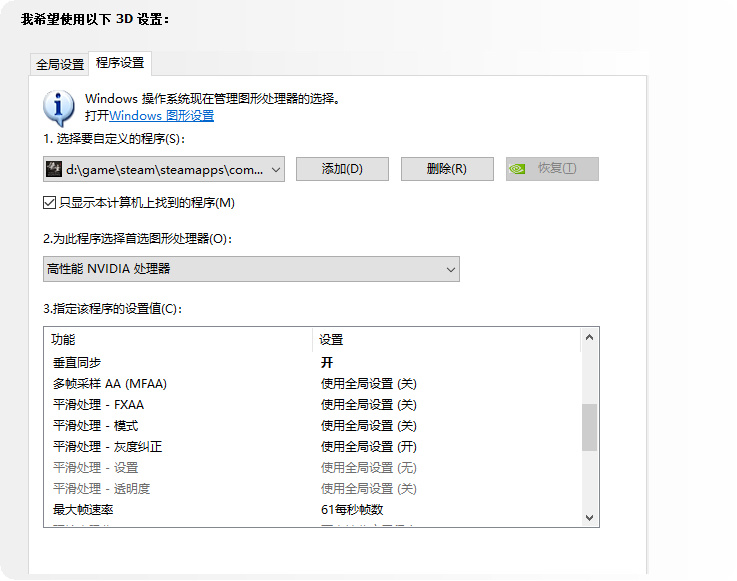Select the 程序设置 tab
This screenshot has height=581, width=737.
(120, 63)
